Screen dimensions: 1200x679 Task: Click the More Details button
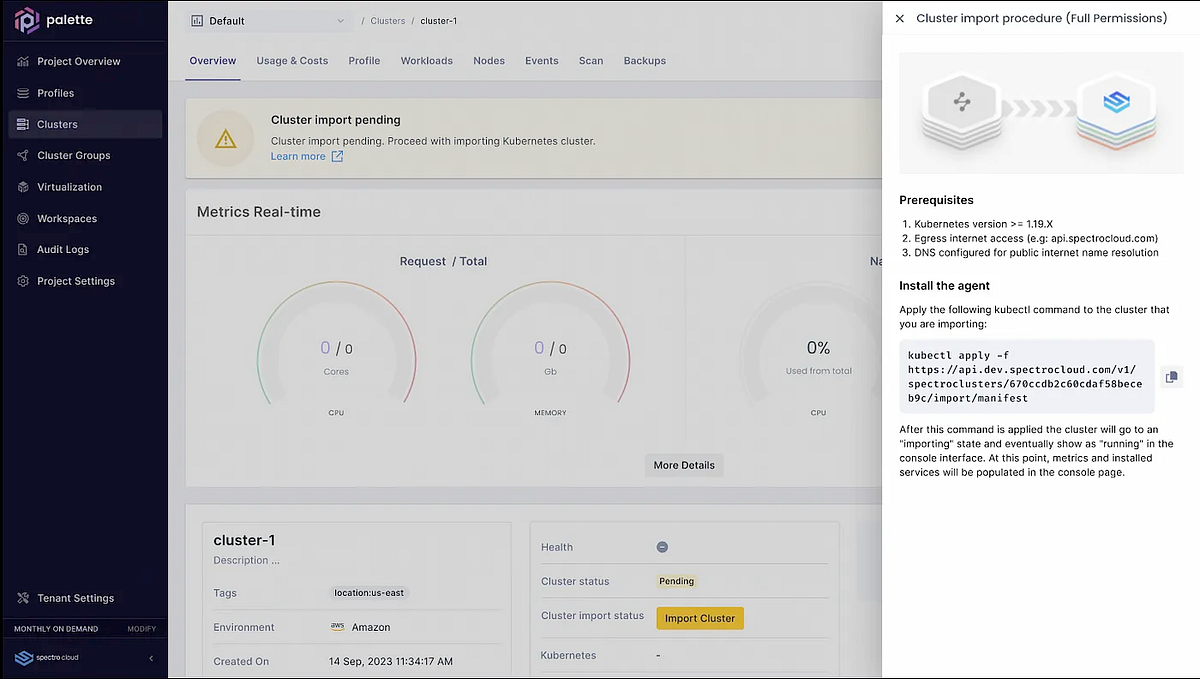point(684,465)
